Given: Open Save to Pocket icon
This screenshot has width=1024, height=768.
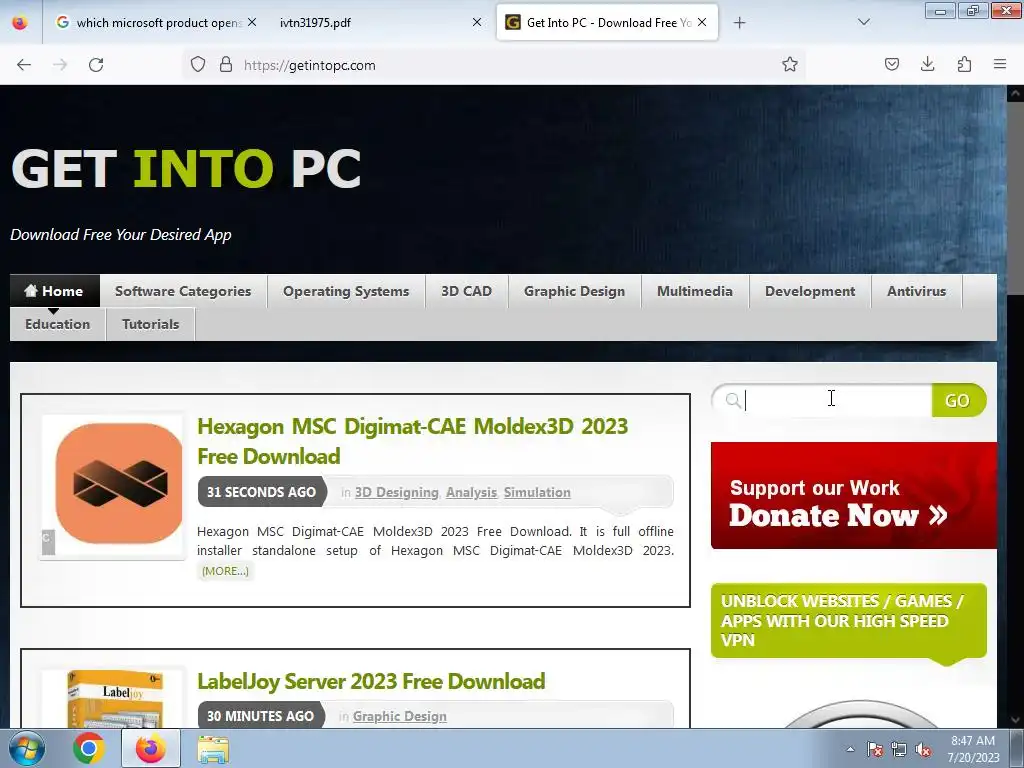Looking at the screenshot, I should pos(891,64).
